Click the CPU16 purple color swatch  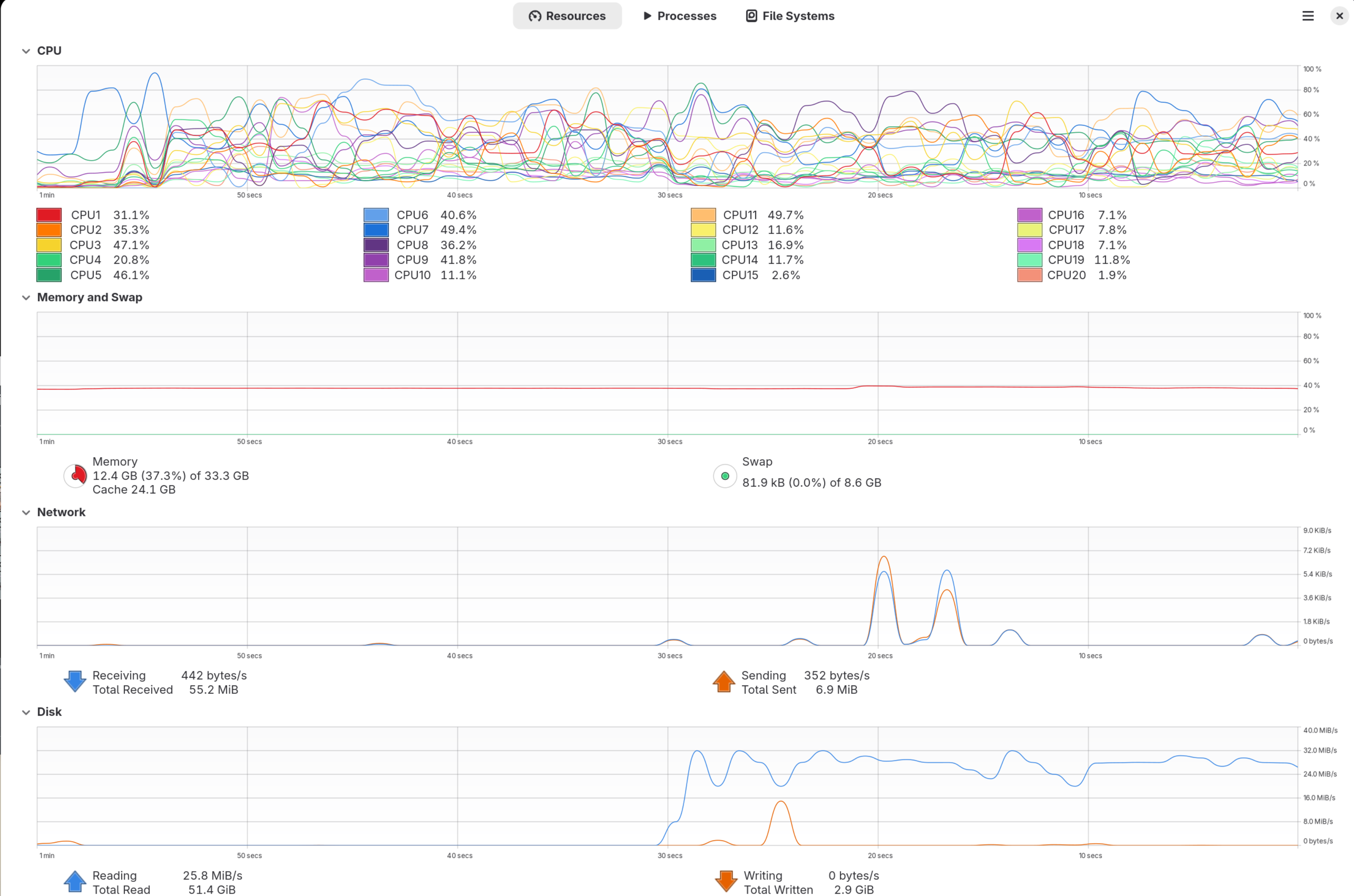point(1030,215)
